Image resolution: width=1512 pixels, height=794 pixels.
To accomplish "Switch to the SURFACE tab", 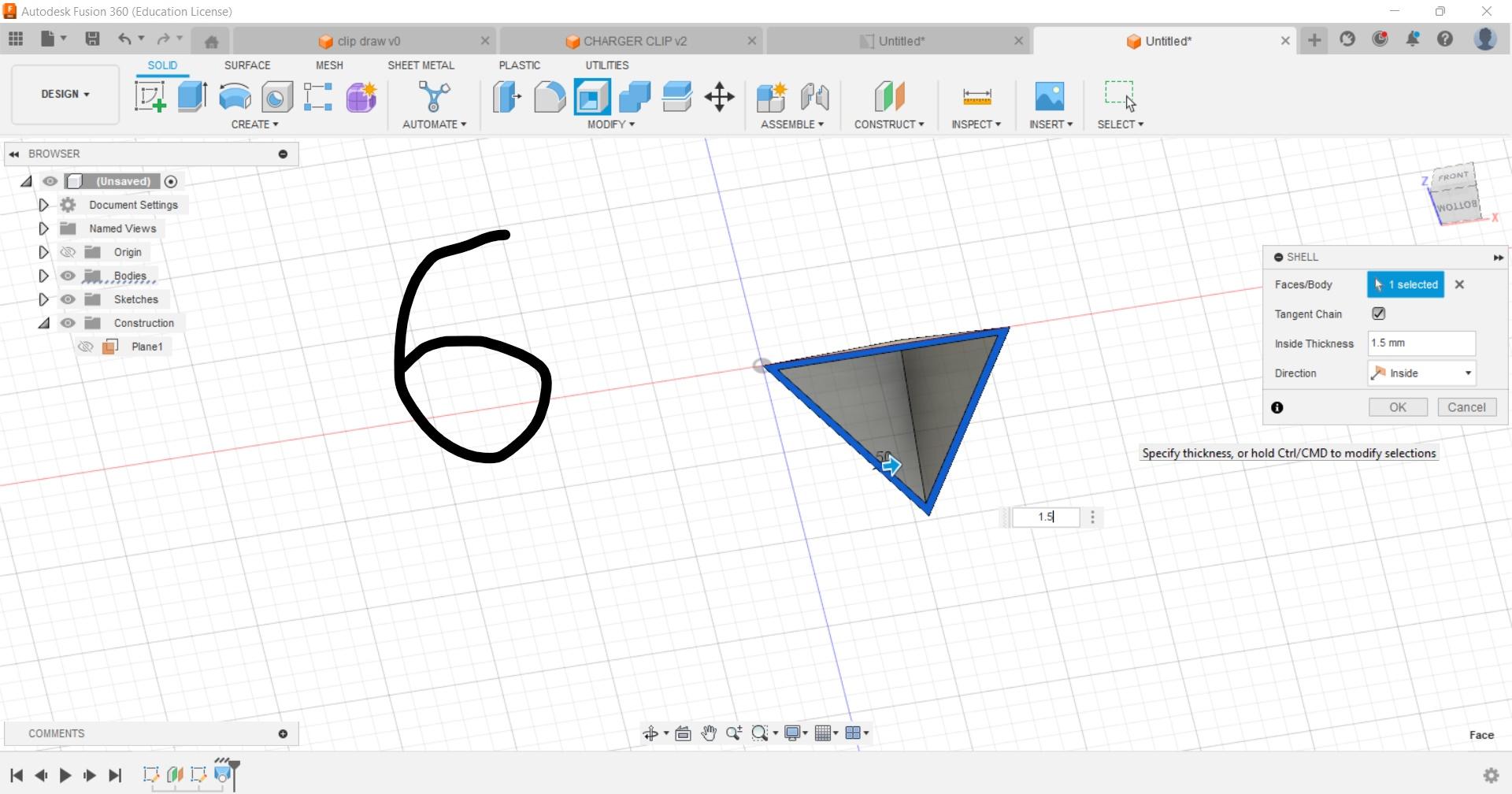I will click(x=246, y=65).
